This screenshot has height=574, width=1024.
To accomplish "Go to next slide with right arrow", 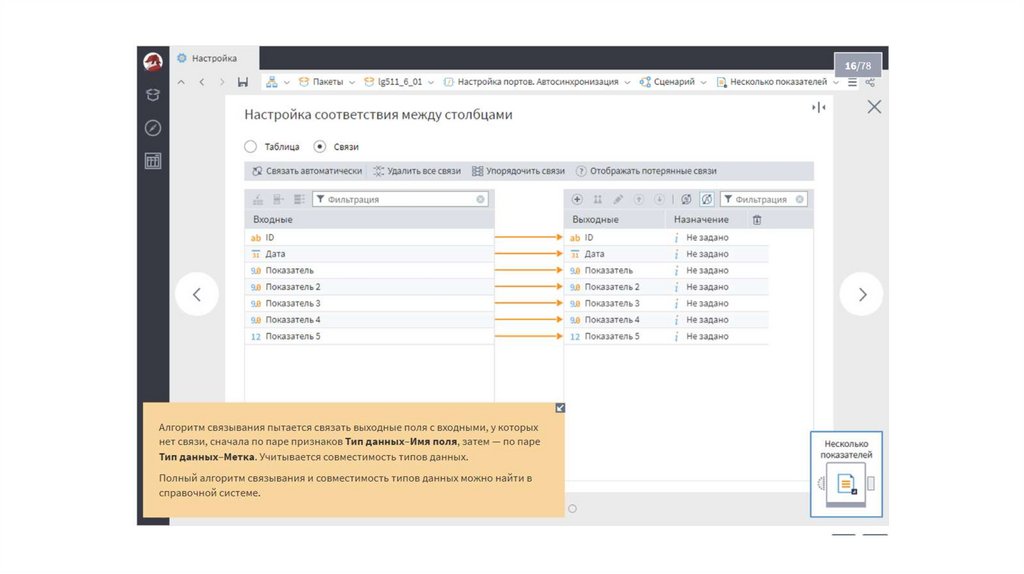I will point(861,294).
